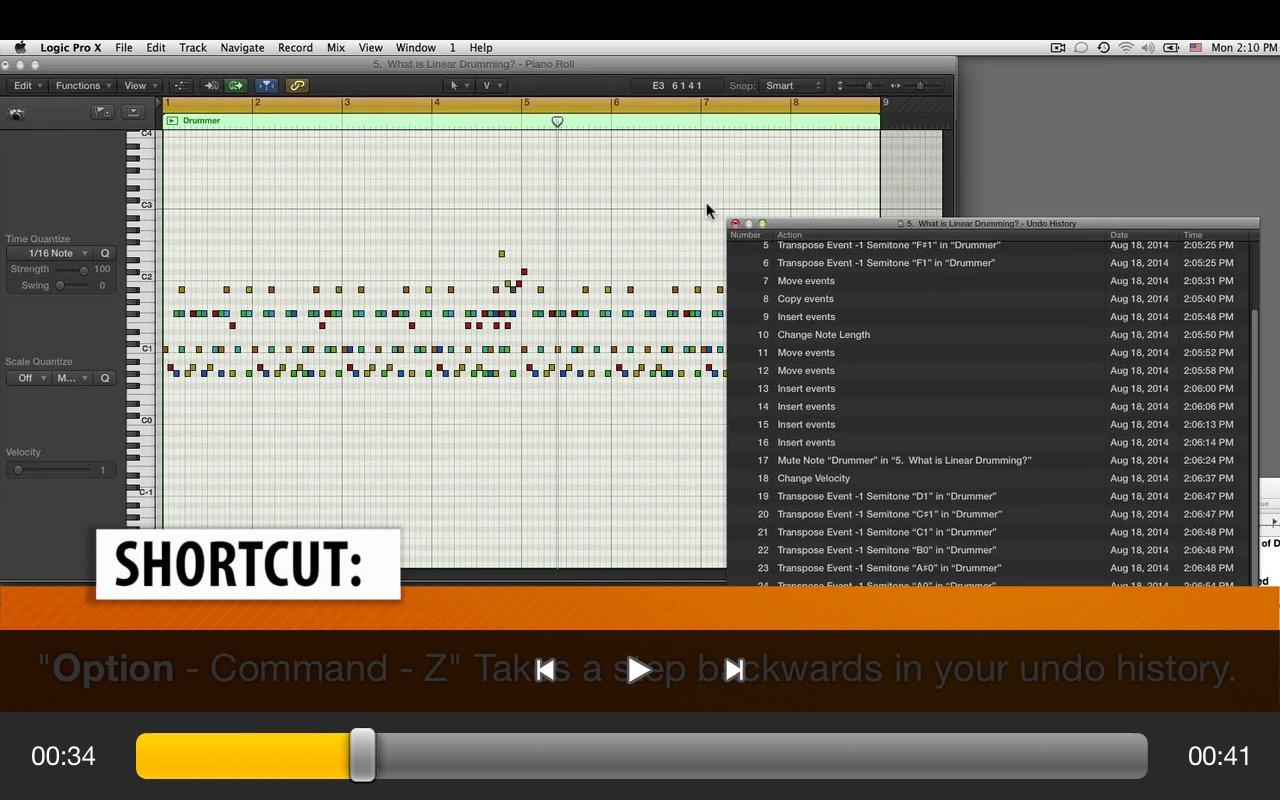Open the Snap Smart dropdown
Viewport: 1280px width, 800px height.
point(792,86)
